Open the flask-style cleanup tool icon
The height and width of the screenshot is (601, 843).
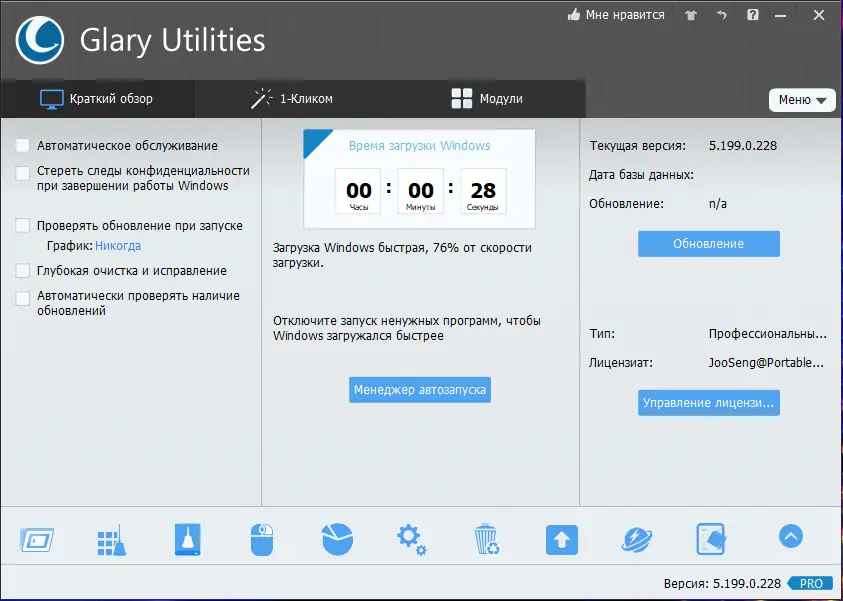coord(186,538)
